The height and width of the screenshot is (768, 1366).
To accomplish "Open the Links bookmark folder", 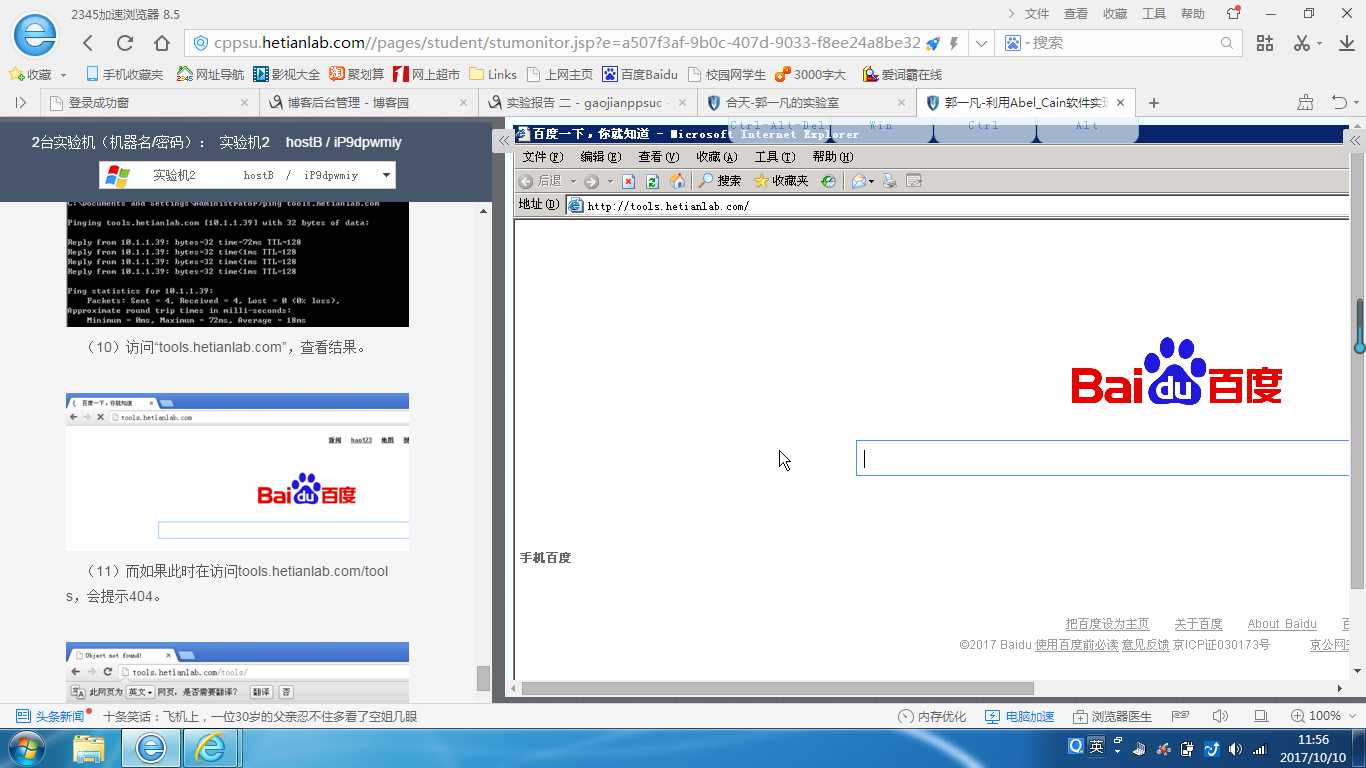I will (493, 75).
